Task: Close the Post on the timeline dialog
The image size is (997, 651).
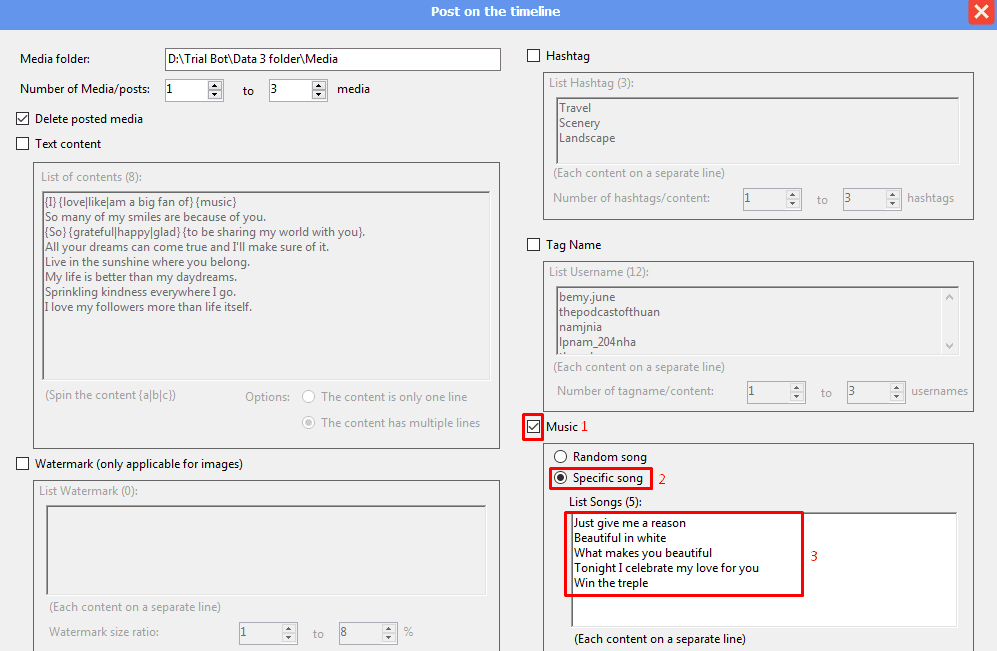Action: (980, 12)
